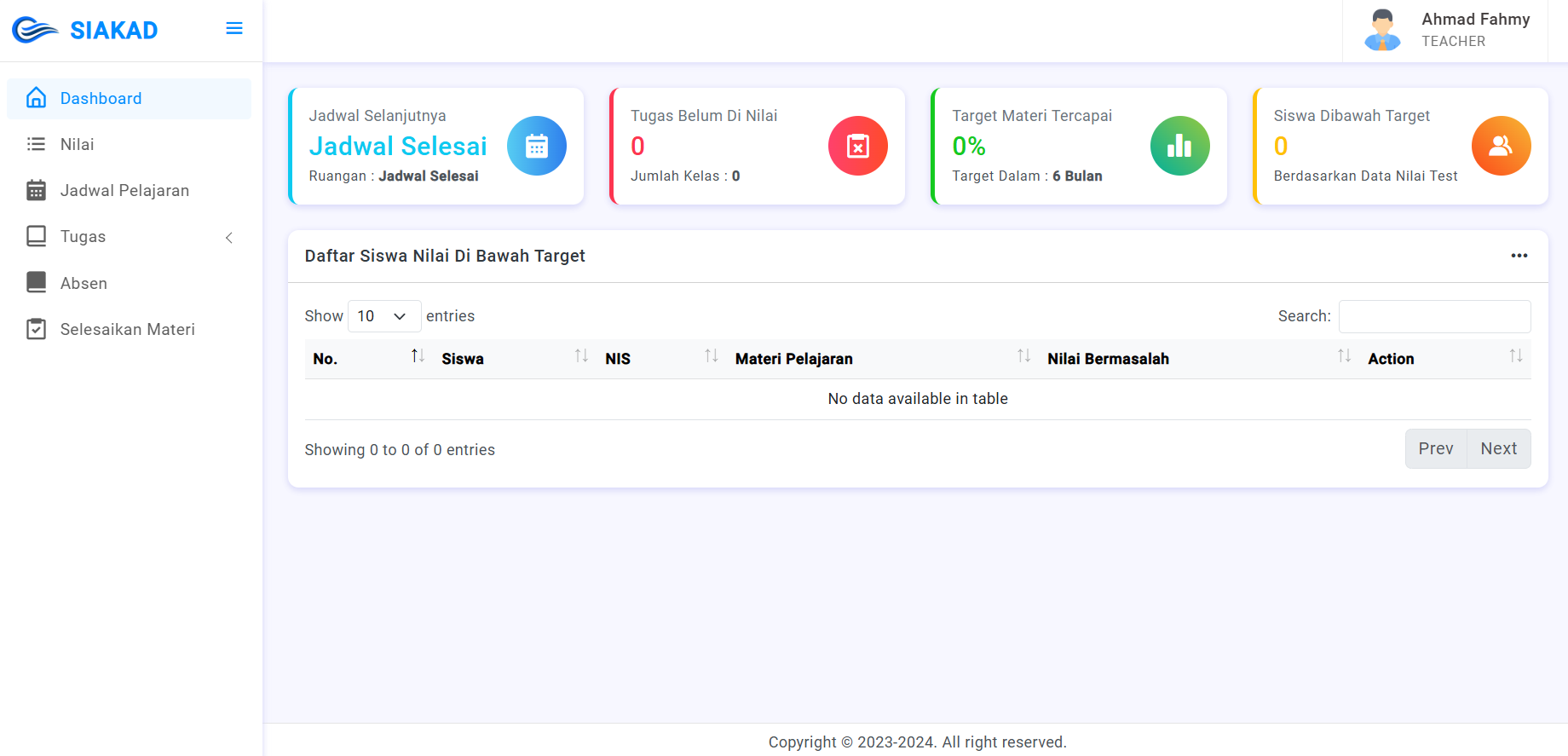Click the blue calendar schedule icon
Image resolution: width=1568 pixels, height=756 pixels.
[537, 146]
